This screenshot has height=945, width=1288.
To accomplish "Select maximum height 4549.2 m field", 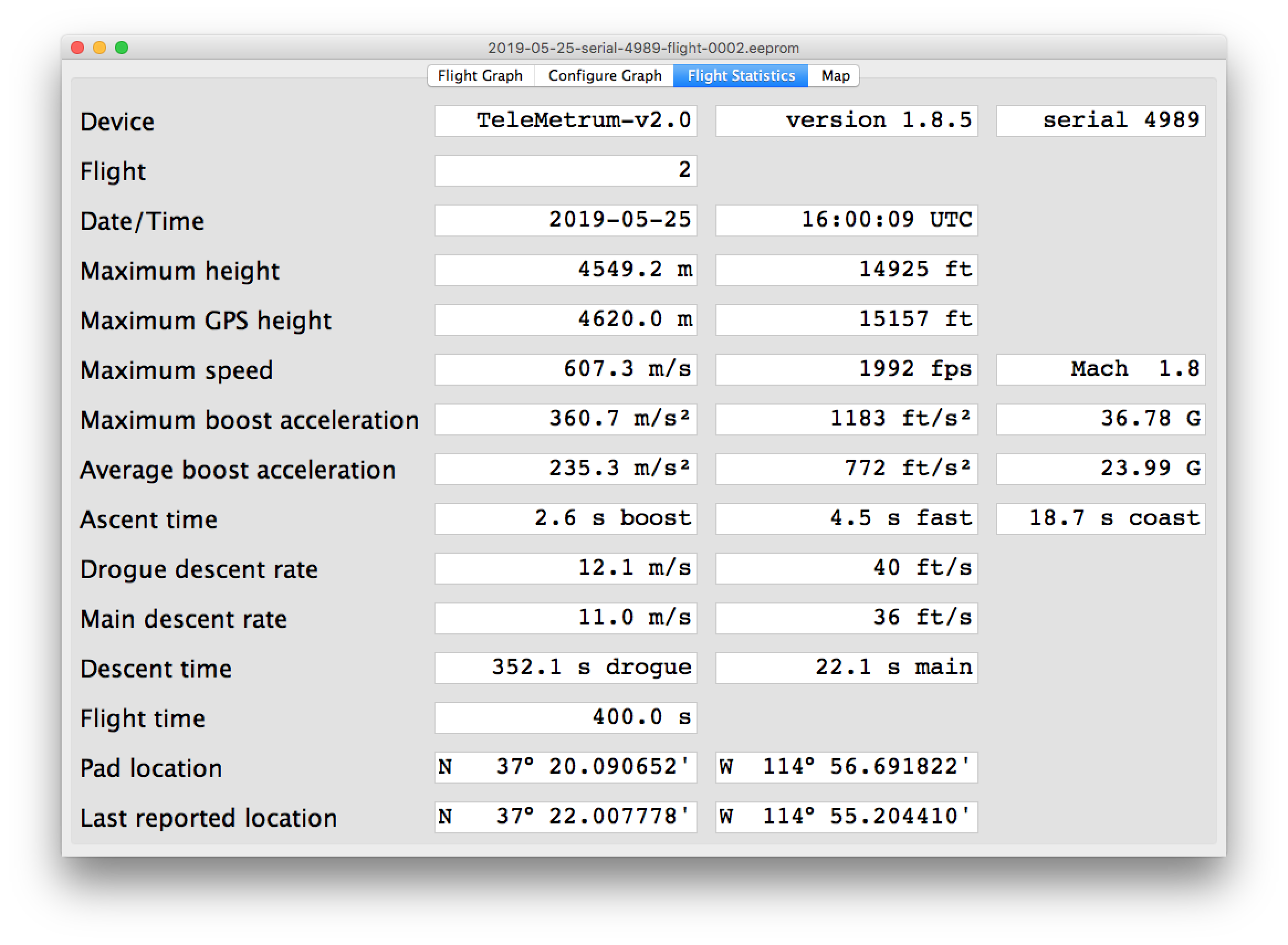I will [566, 270].
